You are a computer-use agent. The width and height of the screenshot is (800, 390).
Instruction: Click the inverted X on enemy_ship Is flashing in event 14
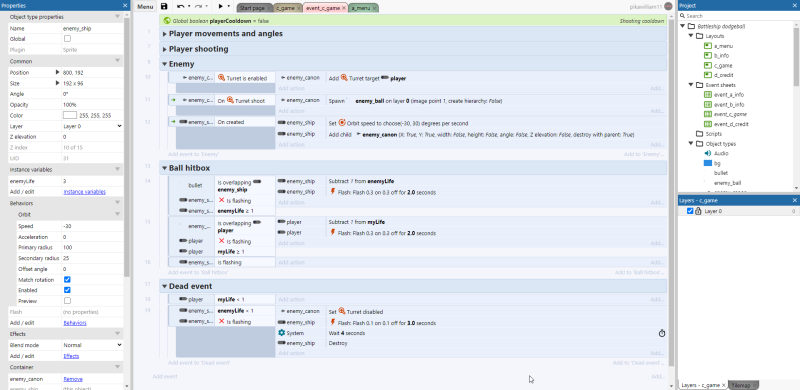point(221,200)
